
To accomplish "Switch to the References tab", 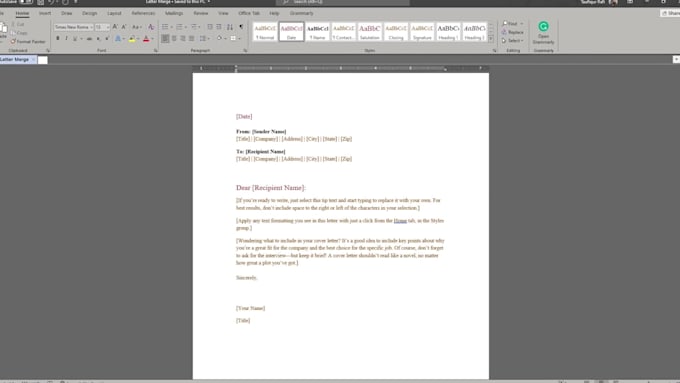I will click(x=143, y=13).
